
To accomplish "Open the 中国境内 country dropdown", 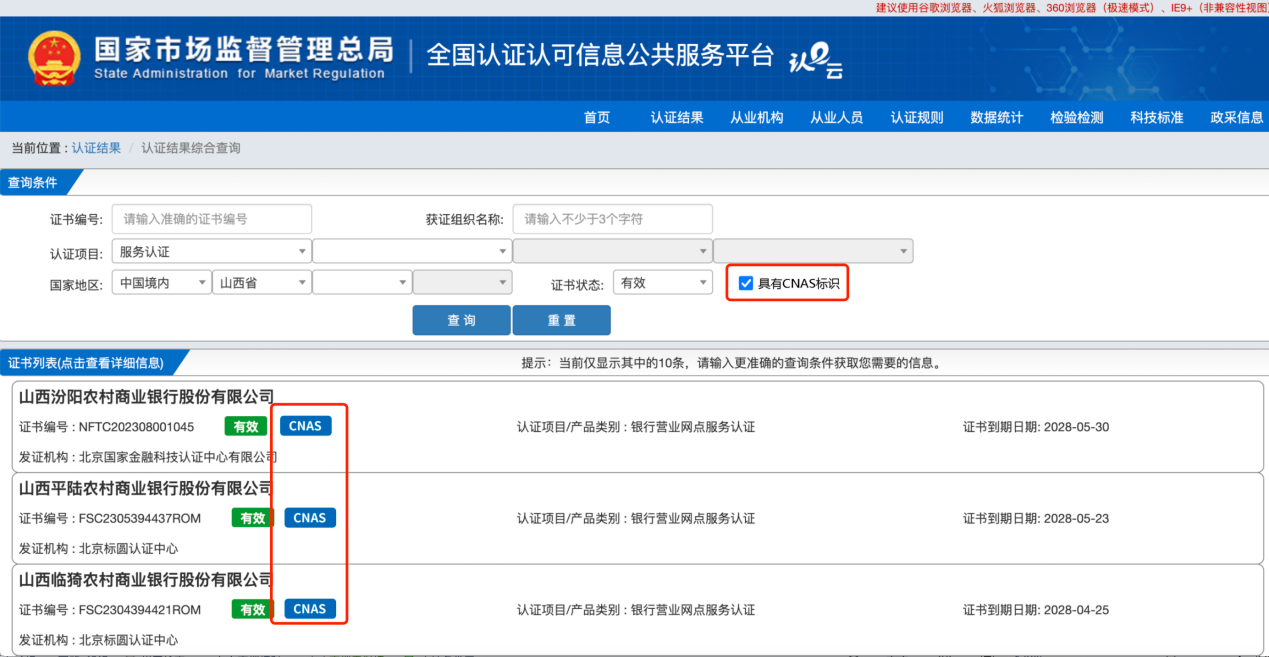I will pyautogui.click(x=160, y=283).
